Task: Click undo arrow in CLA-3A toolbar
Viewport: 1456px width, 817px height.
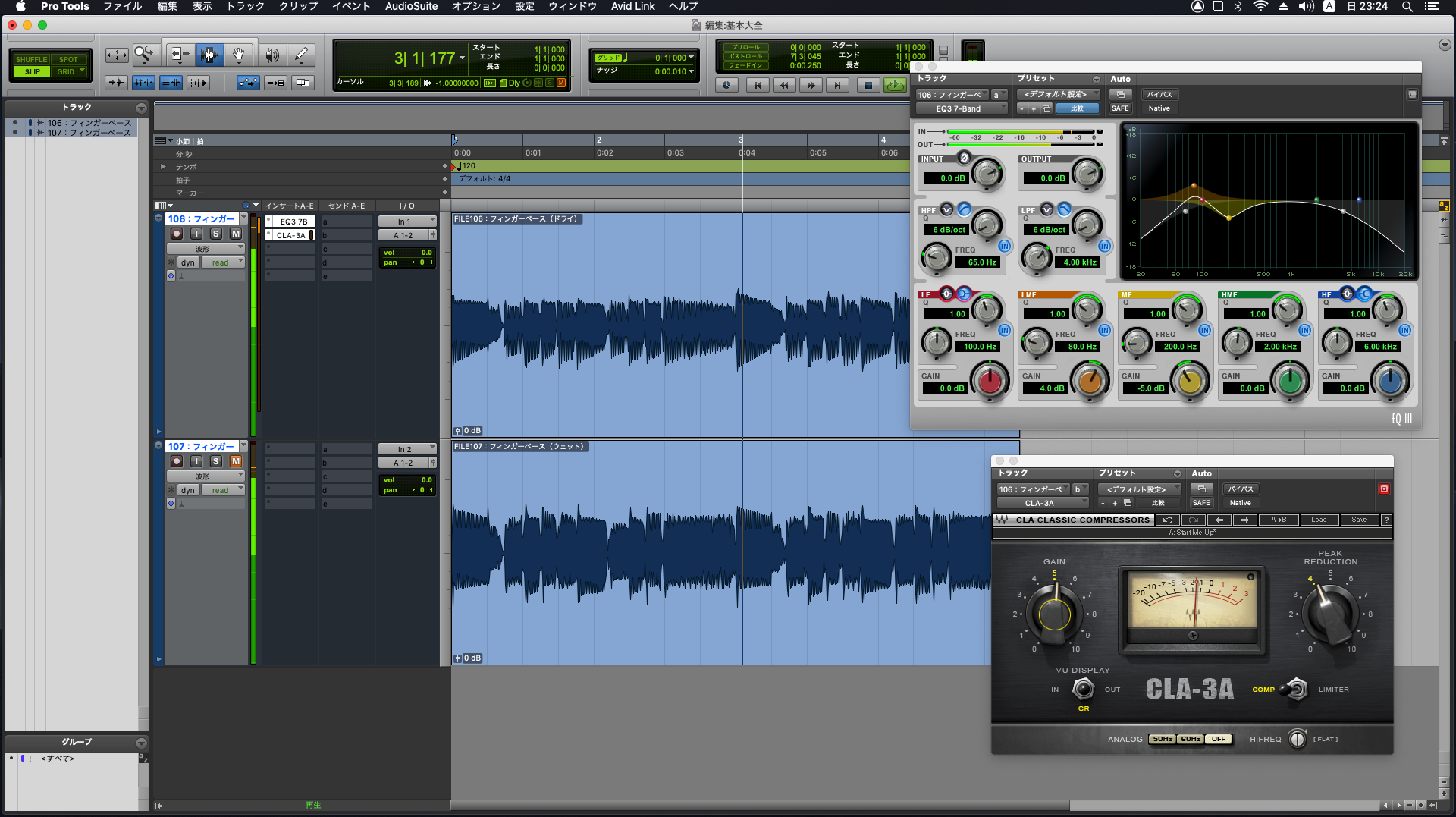Action: (x=1168, y=520)
